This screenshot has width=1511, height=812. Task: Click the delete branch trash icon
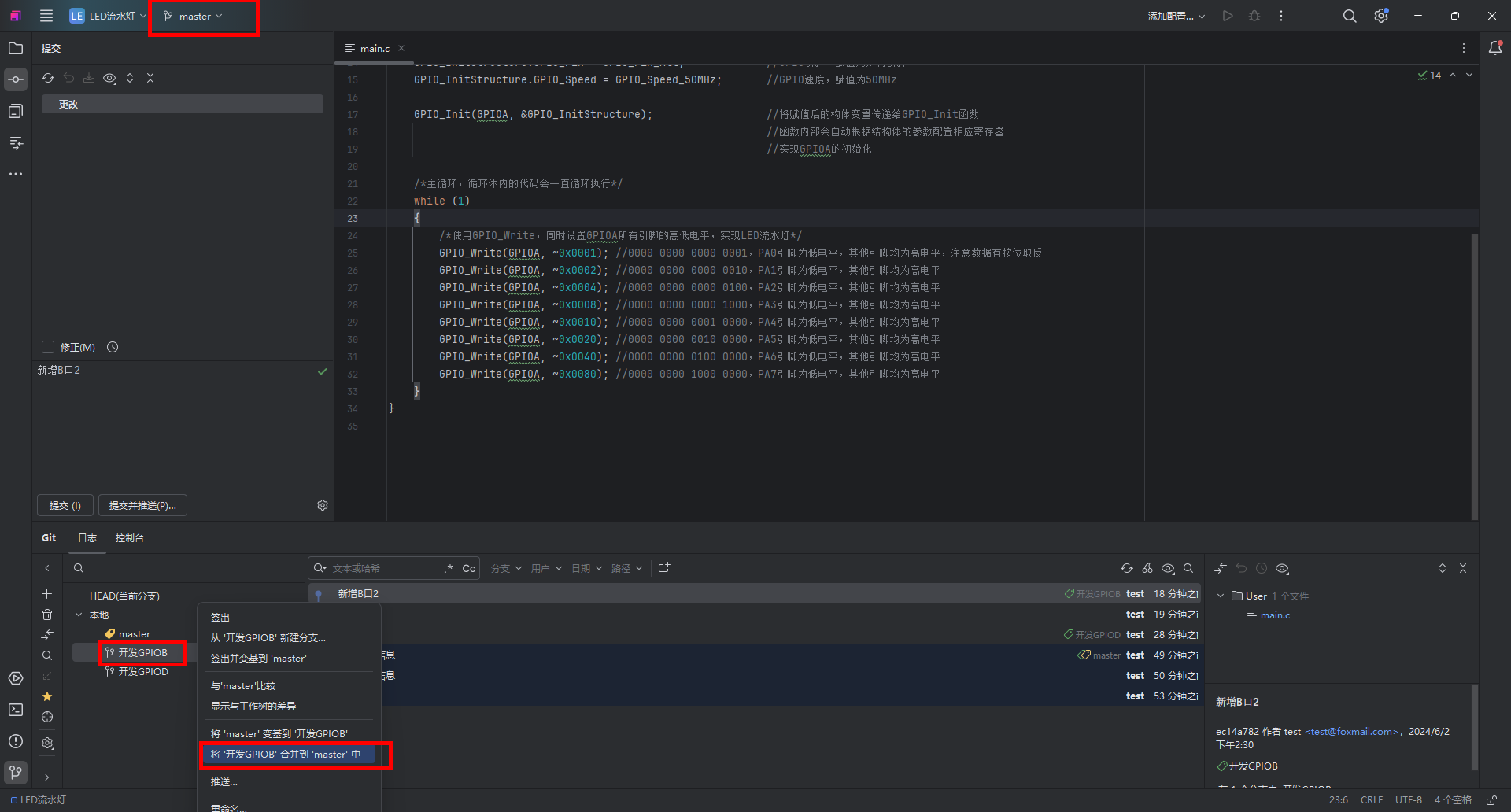click(47, 615)
